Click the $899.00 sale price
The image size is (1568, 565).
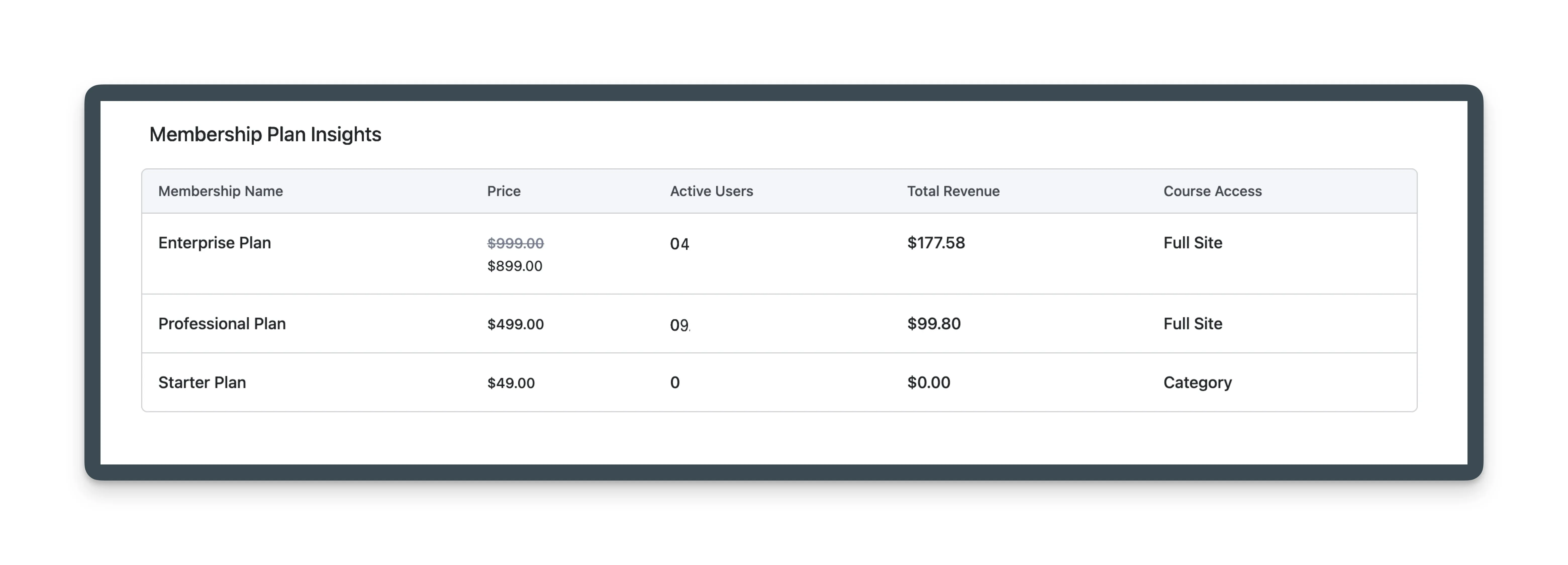click(514, 266)
